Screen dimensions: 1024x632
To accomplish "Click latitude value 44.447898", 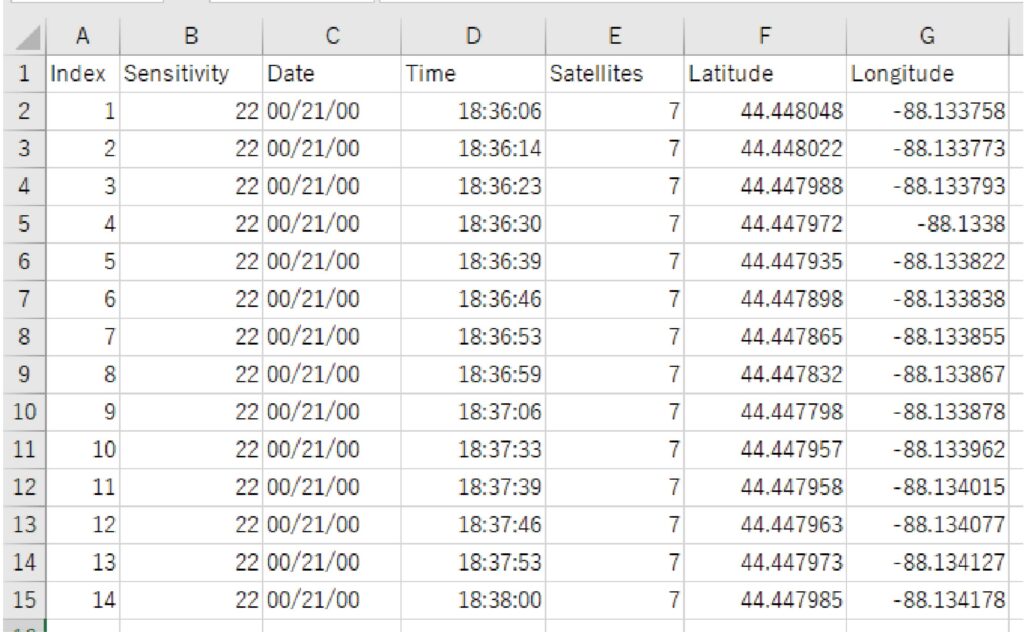I will (765, 299).
